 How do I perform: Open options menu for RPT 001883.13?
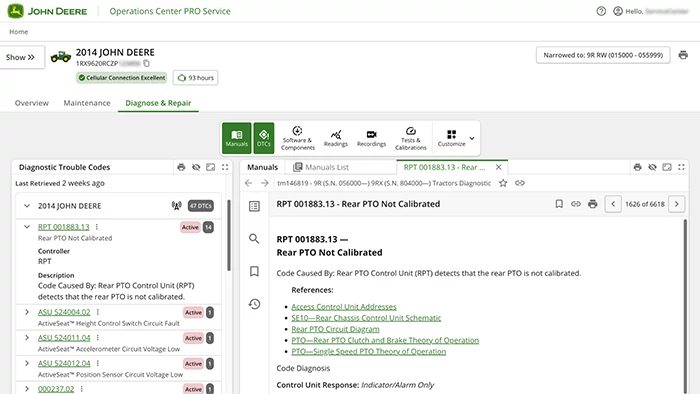click(97, 227)
